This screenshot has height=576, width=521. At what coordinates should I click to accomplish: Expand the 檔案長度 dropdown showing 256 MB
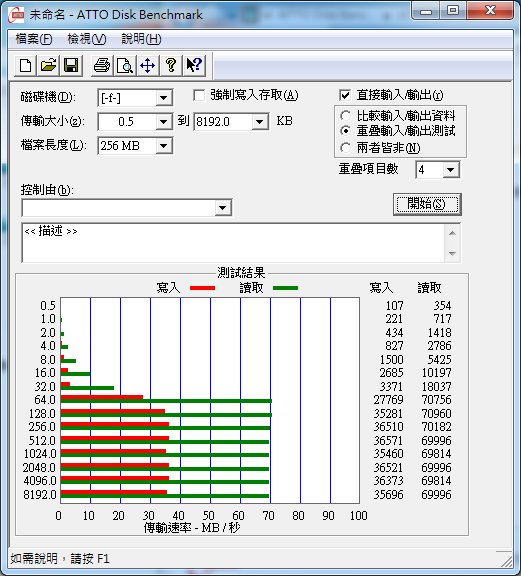[164, 146]
